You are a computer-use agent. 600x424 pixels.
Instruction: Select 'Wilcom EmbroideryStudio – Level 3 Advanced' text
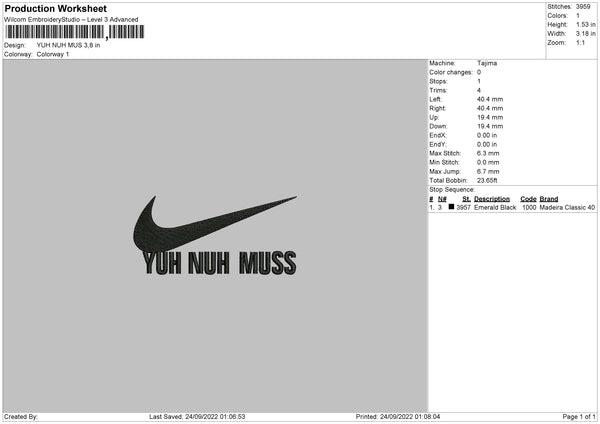[x=71, y=20]
